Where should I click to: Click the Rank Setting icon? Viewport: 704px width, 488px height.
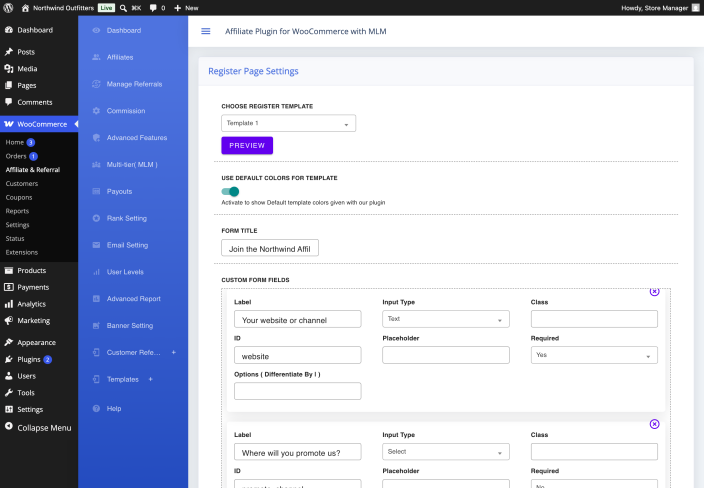pyautogui.click(x=96, y=218)
